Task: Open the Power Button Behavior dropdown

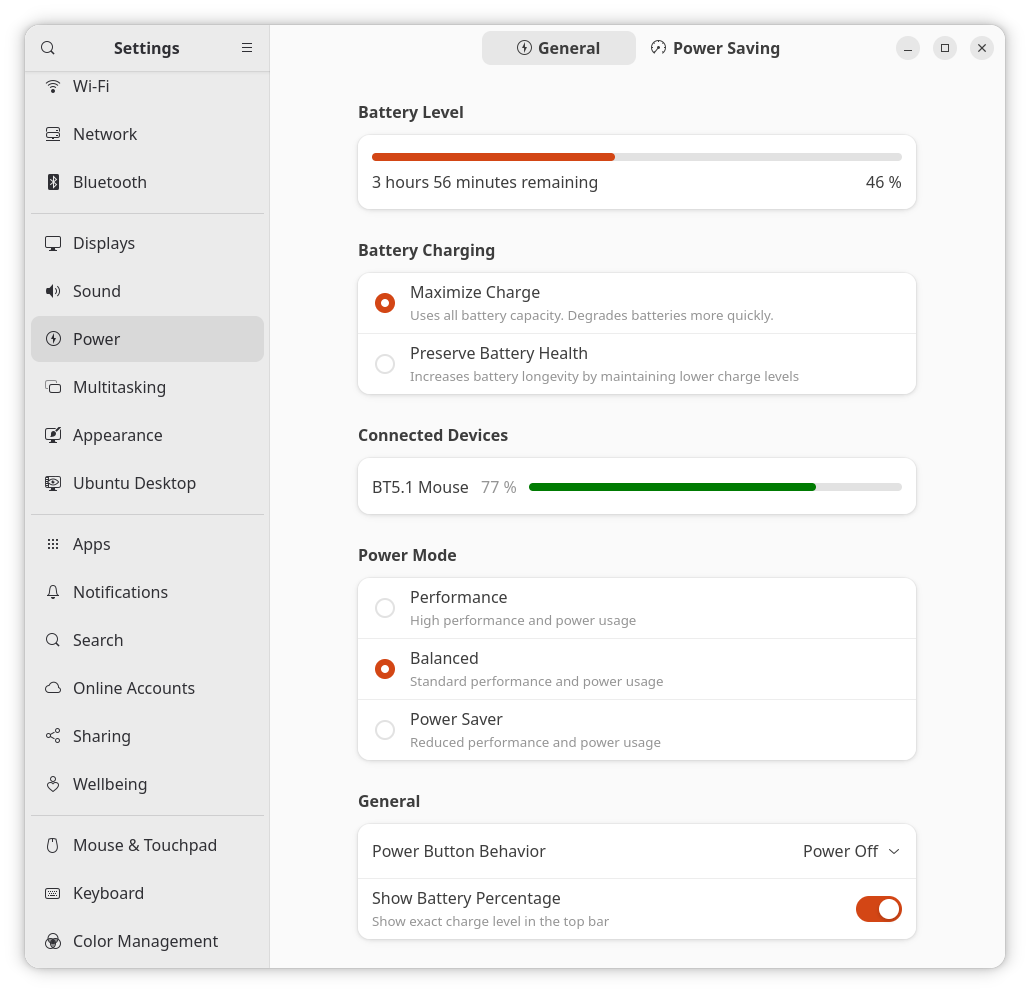Action: [851, 851]
